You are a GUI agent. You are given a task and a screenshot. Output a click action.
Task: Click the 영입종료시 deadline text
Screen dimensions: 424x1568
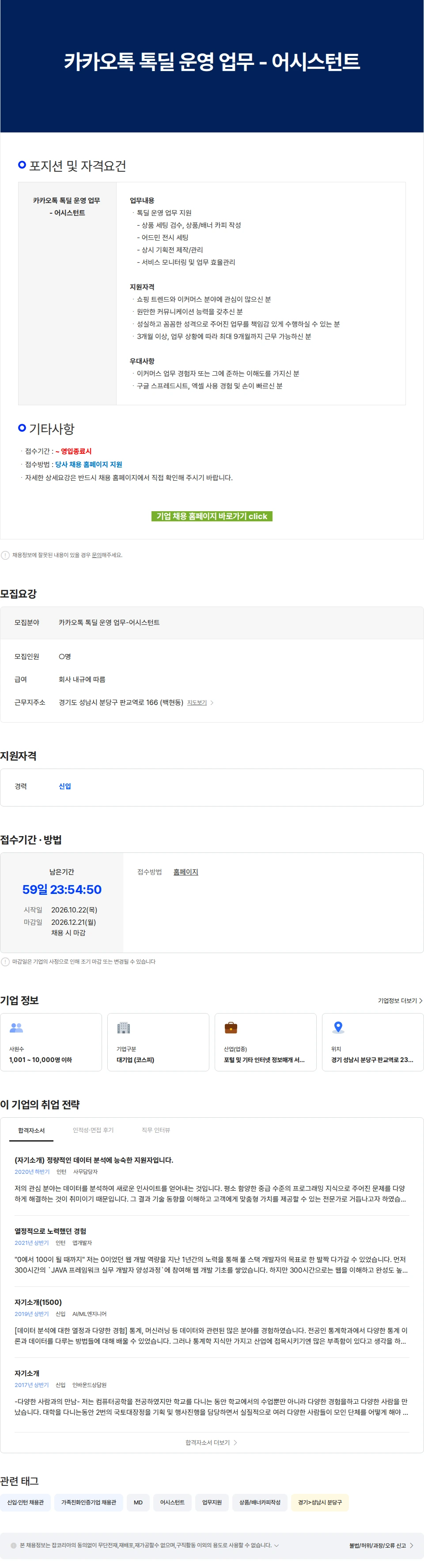(x=74, y=452)
